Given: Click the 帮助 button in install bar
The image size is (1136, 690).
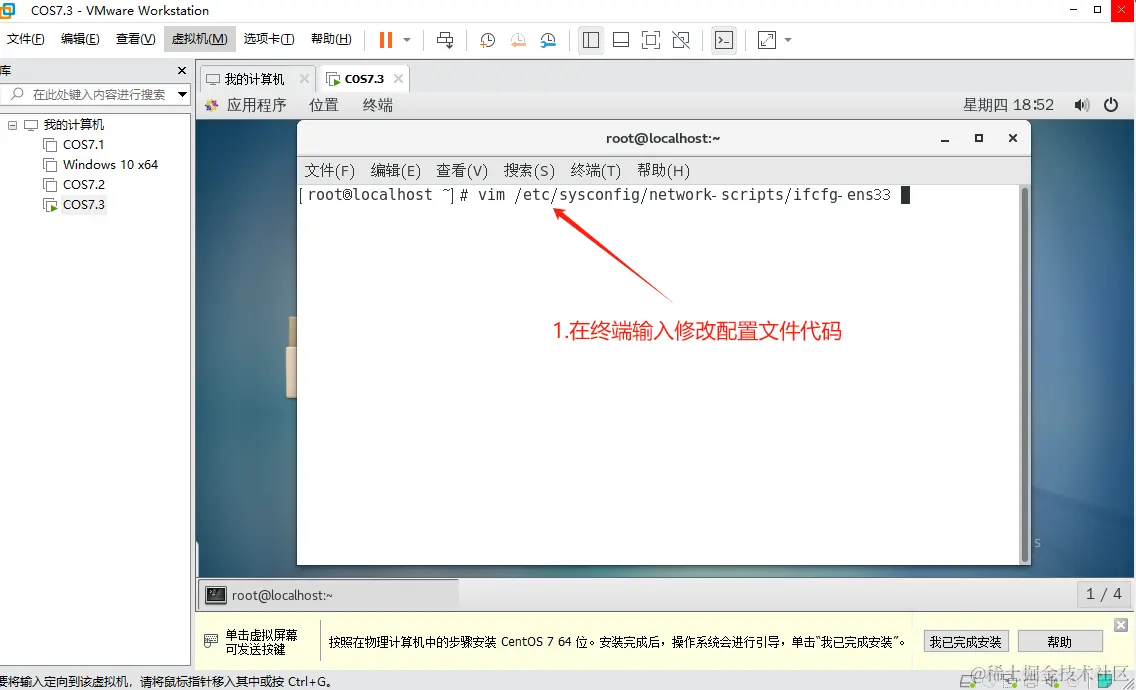Looking at the screenshot, I should (x=1059, y=641).
